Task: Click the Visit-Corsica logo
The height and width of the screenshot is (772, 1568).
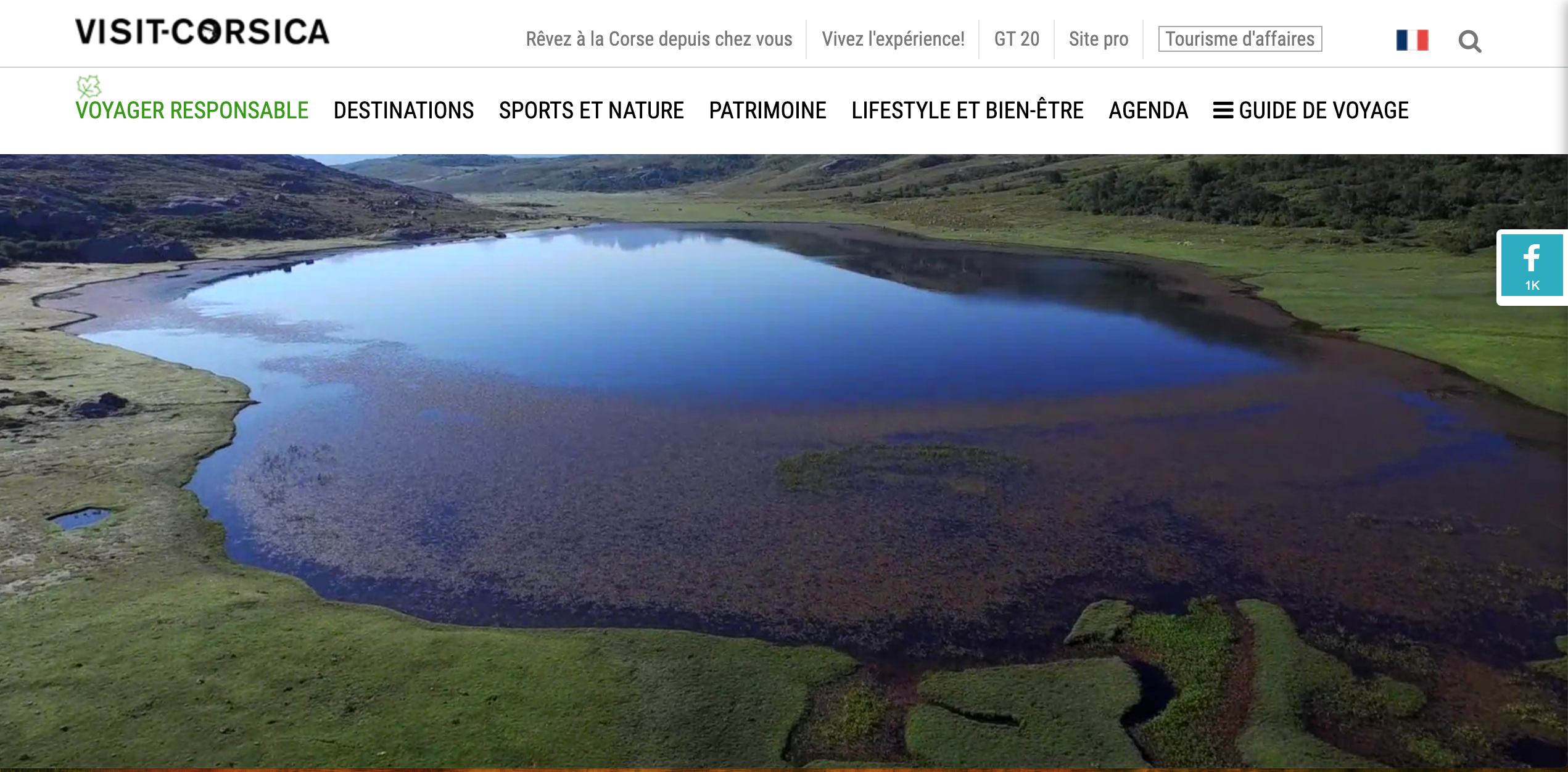Action: point(202,32)
